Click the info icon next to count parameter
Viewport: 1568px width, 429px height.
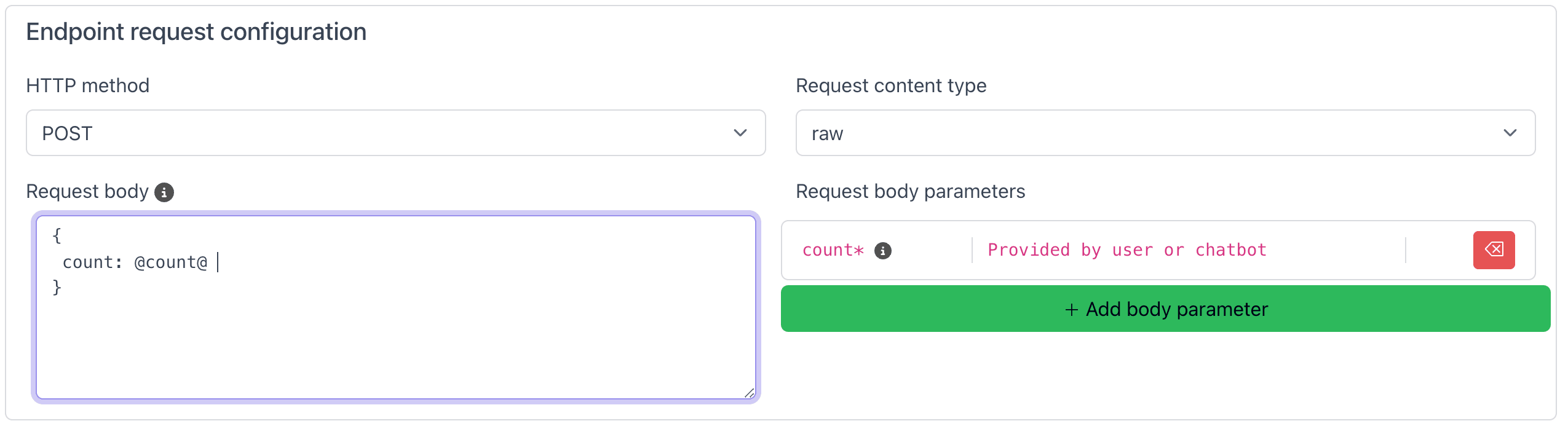click(882, 251)
